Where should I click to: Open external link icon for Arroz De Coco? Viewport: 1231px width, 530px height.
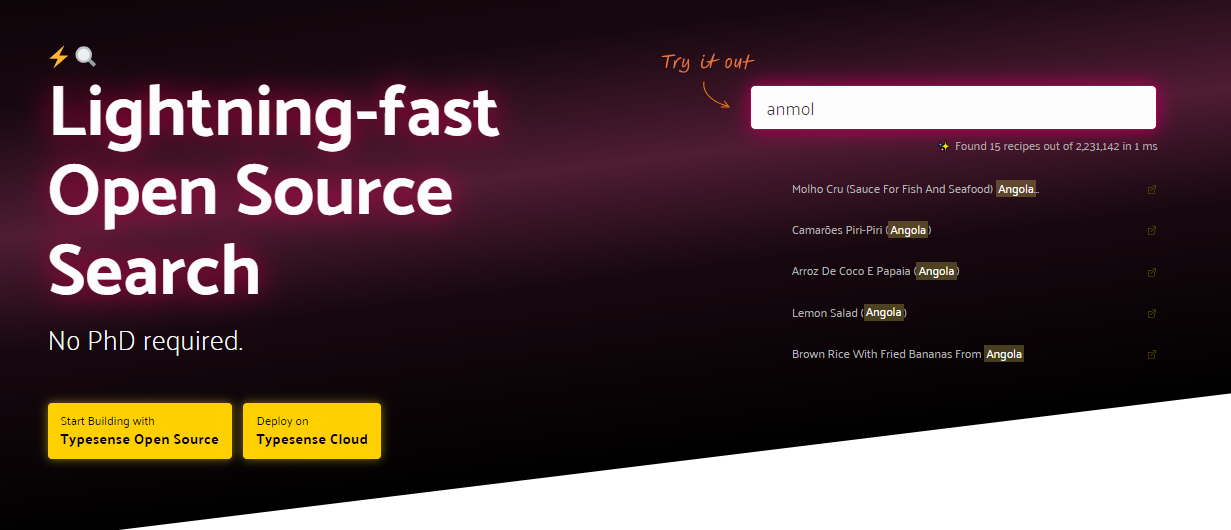pyautogui.click(x=1152, y=272)
